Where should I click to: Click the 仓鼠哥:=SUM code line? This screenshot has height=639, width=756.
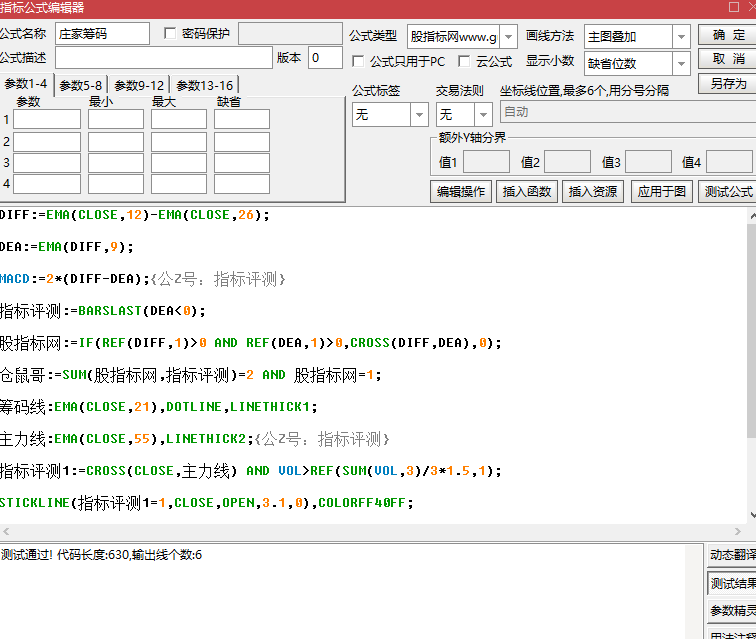click(x=191, y=375)
